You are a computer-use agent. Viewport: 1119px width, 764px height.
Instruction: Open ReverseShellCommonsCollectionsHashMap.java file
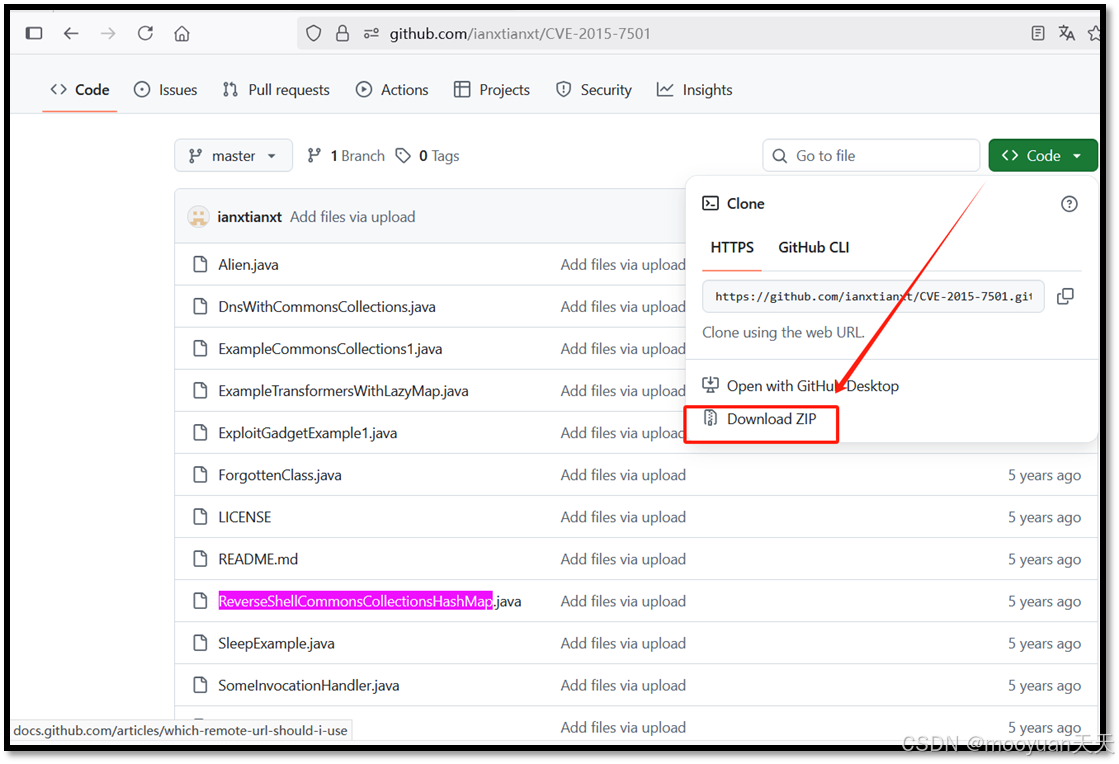click(x=370, y=601)
